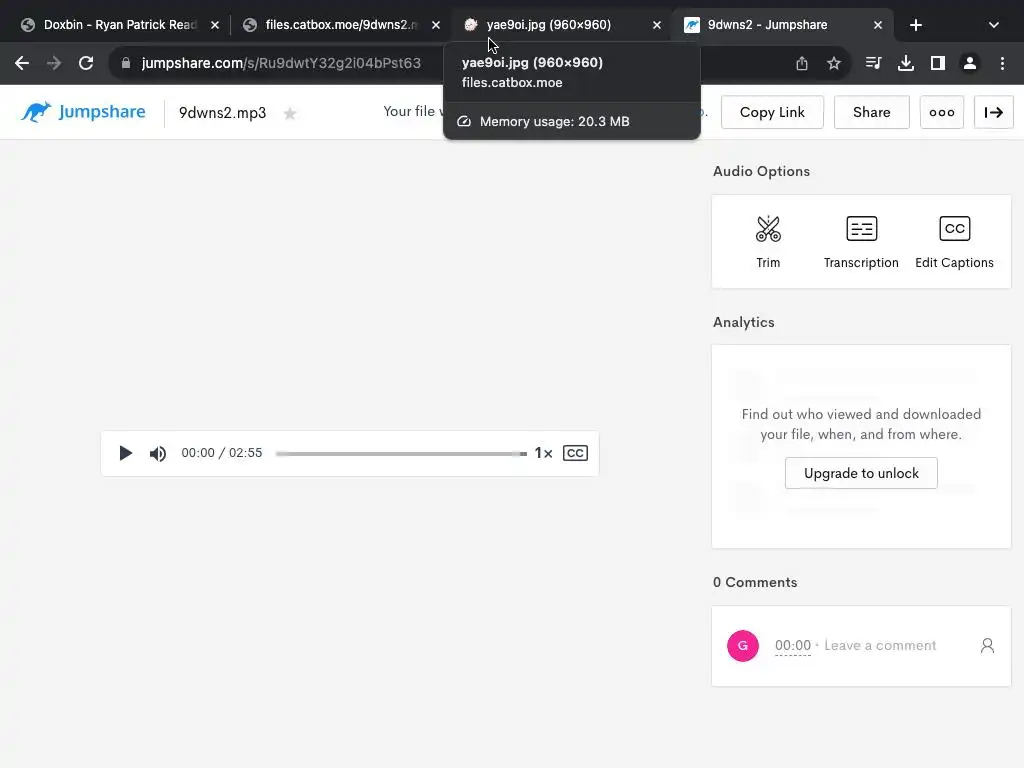Open the browser profile icon
The height and width of the screenshot is (768, 1024).
[969, 63]
